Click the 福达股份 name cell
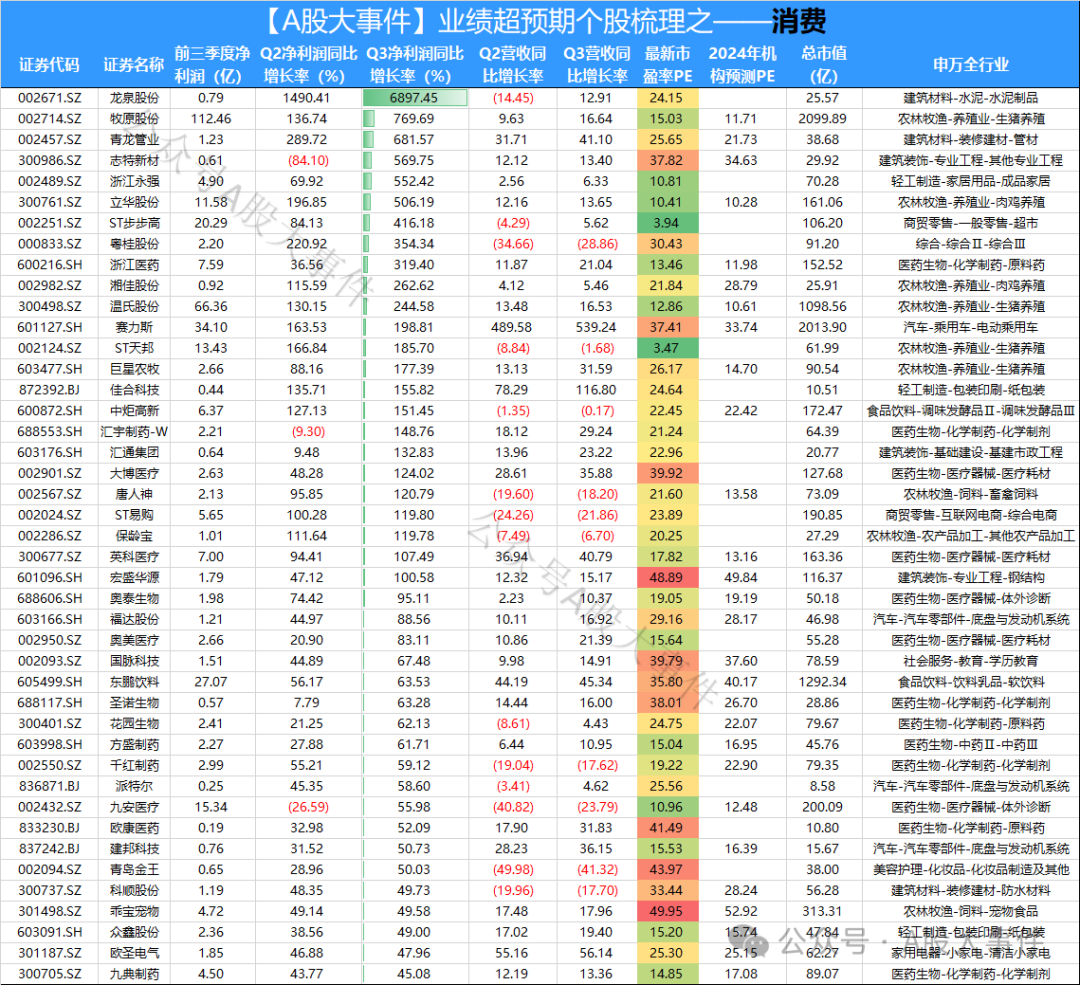 tap(134, 619)
